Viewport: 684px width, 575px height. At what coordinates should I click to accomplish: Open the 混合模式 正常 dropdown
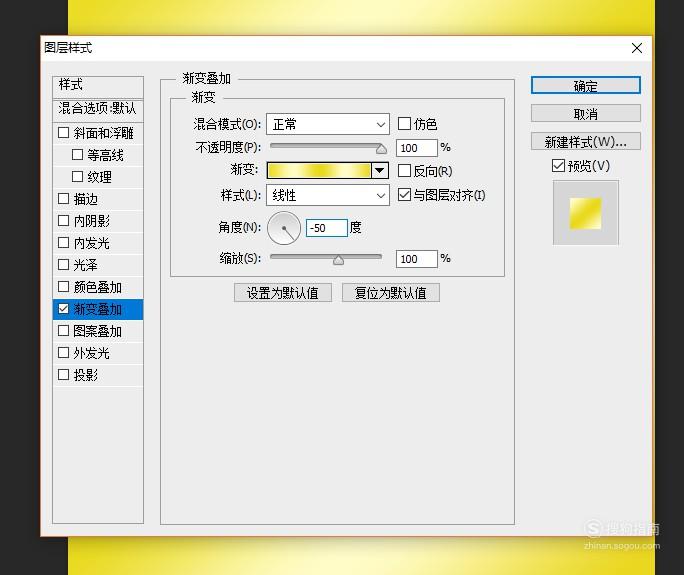[x=328, y=124]
